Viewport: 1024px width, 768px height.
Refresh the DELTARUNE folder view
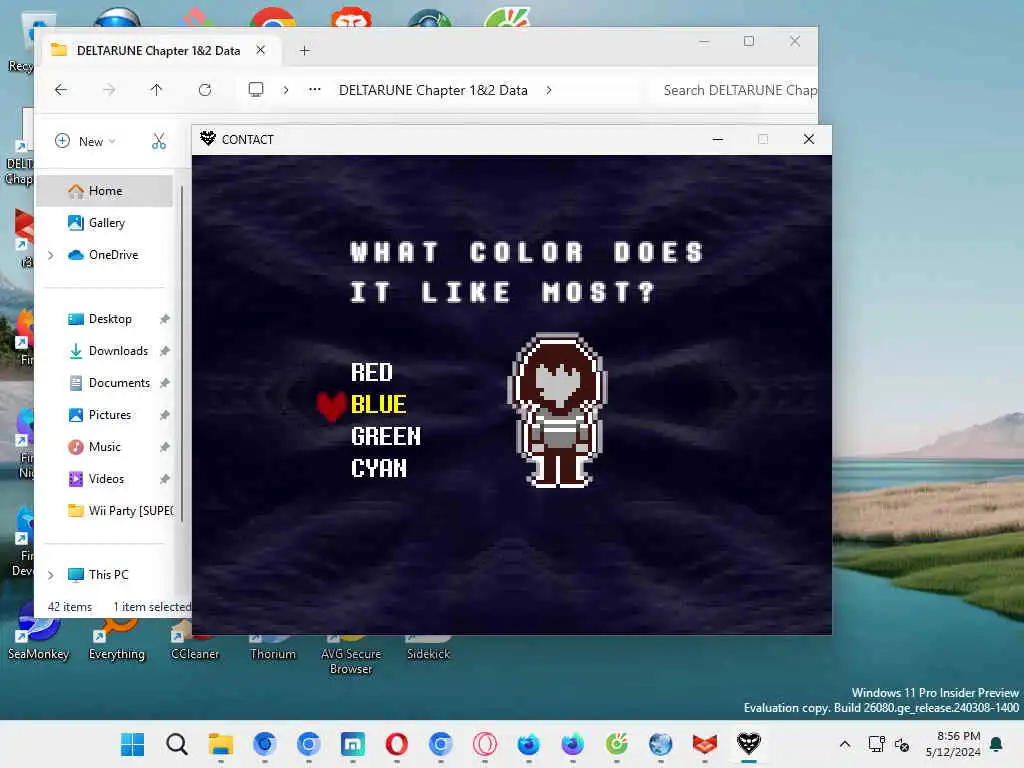pos(205,90)
